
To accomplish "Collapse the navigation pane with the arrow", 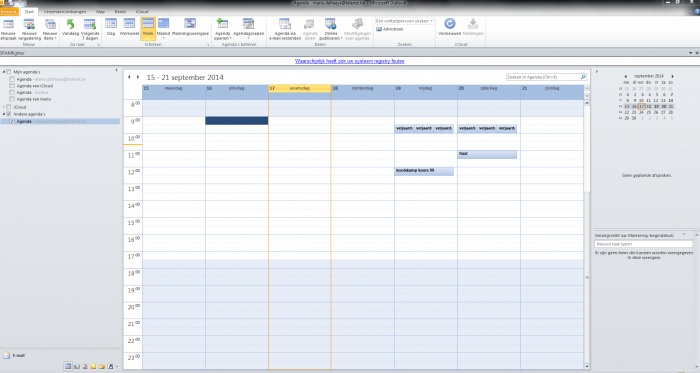I will (117, 70).
